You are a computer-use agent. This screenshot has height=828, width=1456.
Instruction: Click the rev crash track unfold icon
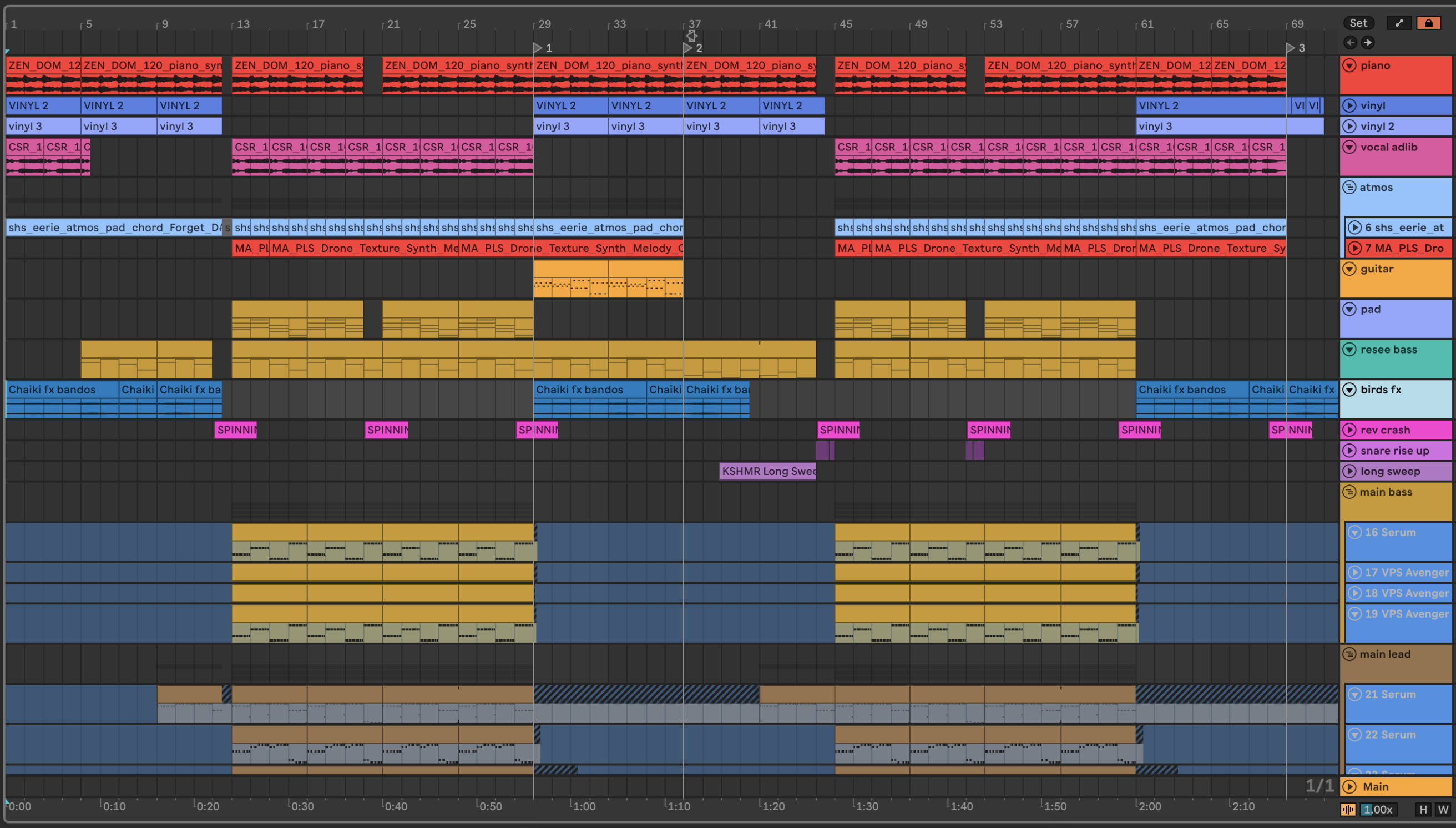(1349, 430)
